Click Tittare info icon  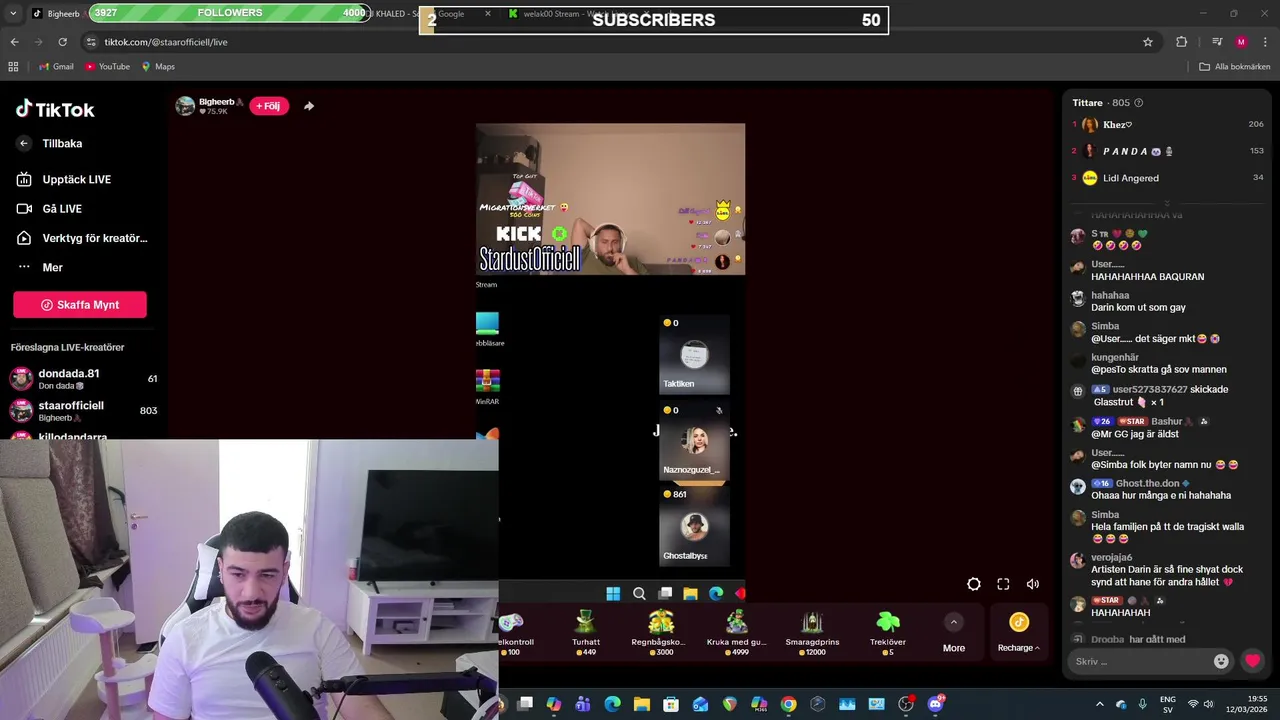coord(1138,103)
